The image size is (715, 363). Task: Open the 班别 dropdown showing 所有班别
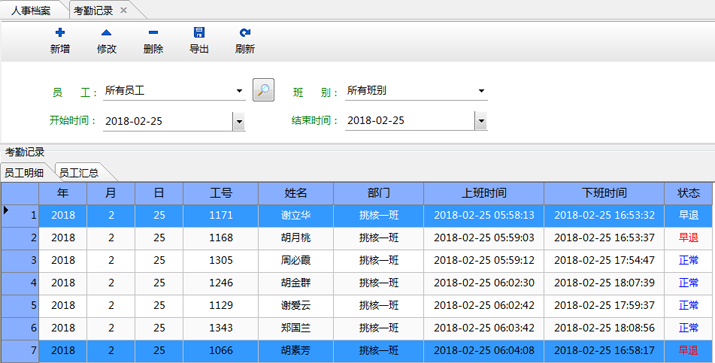(481, 91)
